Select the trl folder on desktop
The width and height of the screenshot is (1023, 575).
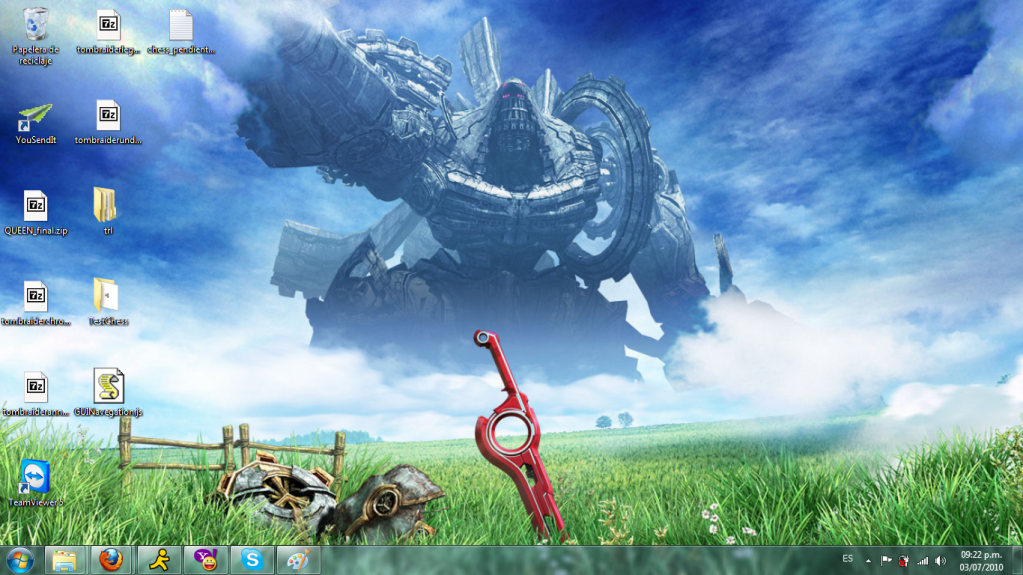click(x=106, y=205)
